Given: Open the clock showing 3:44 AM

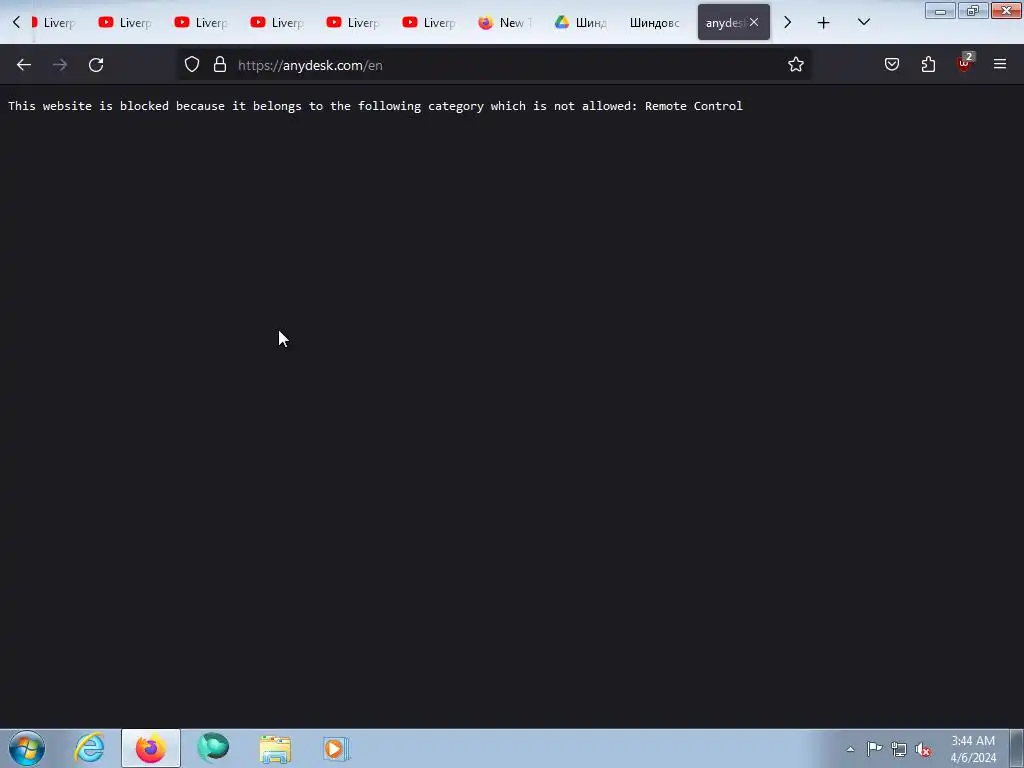Looking at the screenshot, I should 973,749.
